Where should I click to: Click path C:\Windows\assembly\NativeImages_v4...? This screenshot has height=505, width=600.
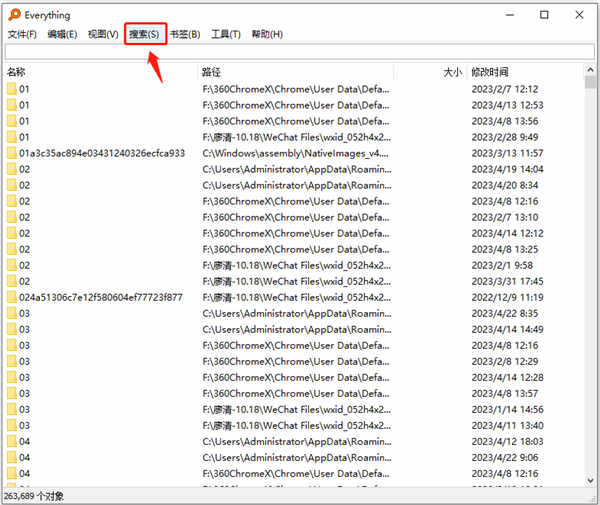coord(296,153)
